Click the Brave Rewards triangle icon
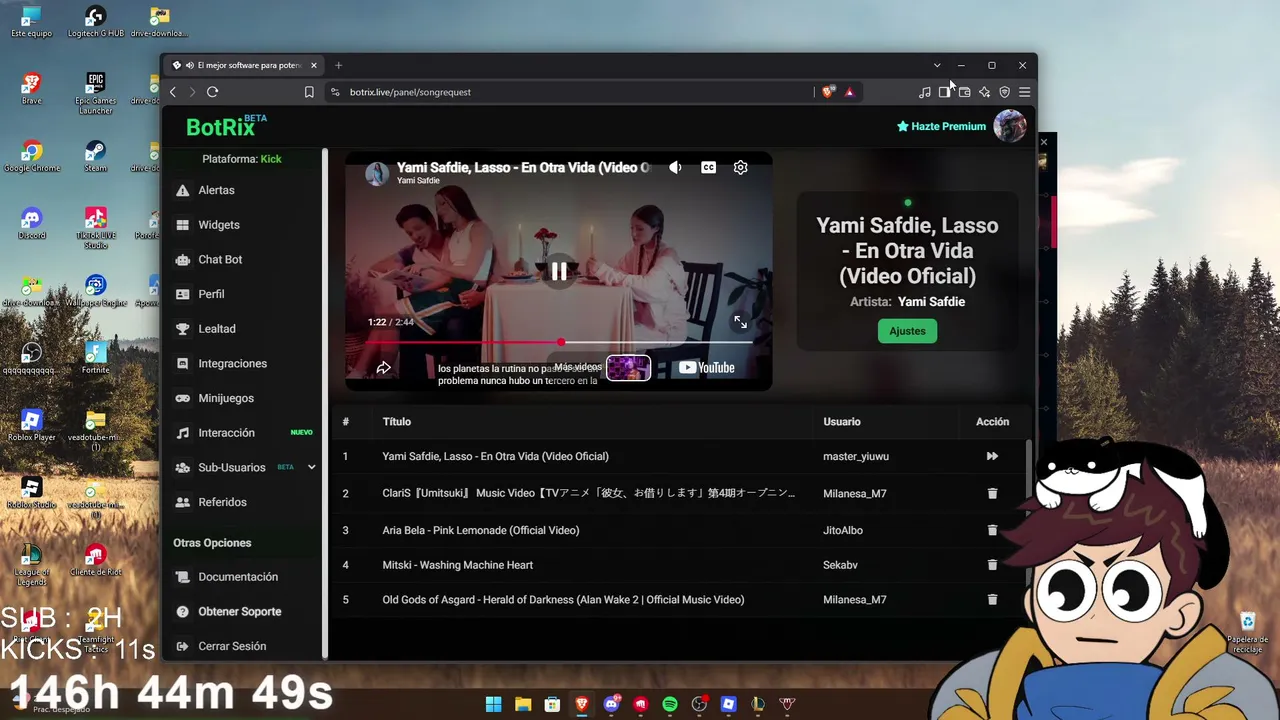The image size is (1280, 720). [x=849, y=92]
